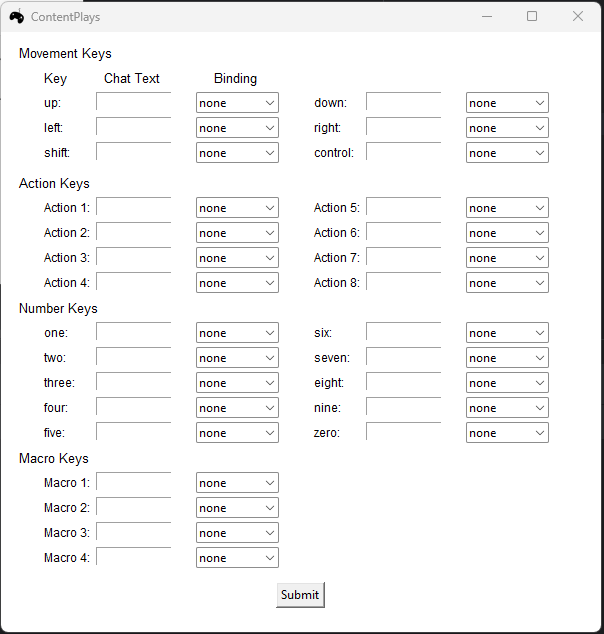This screenshot has width=604, height=634.
Task: Open the shift binding dropdown
Action: click(237, 153)
